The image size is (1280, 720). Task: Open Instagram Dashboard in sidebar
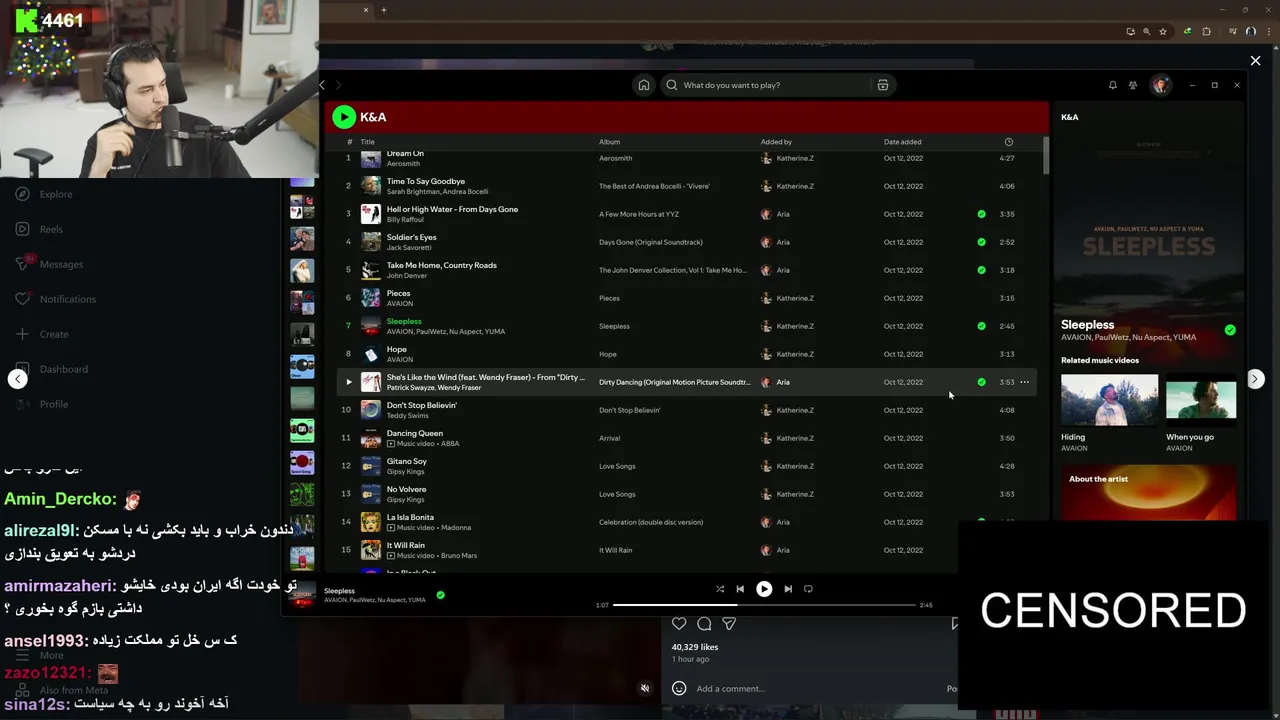click(52, 369)
